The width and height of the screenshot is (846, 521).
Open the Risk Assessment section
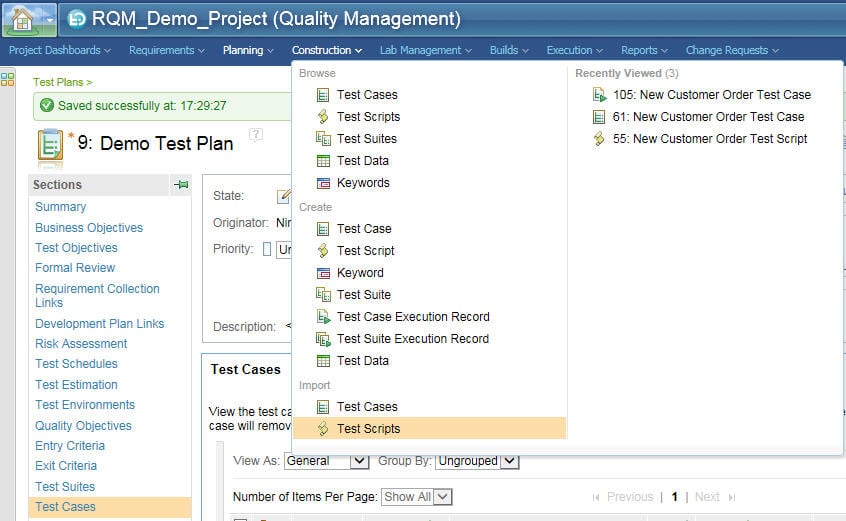tap(81, 344)
